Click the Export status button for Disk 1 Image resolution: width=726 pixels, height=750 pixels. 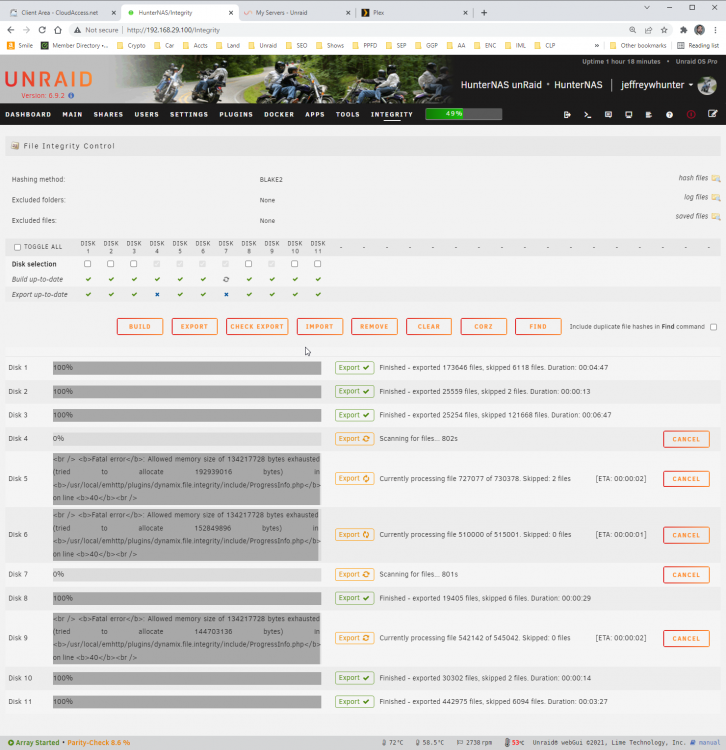(354, 368)
